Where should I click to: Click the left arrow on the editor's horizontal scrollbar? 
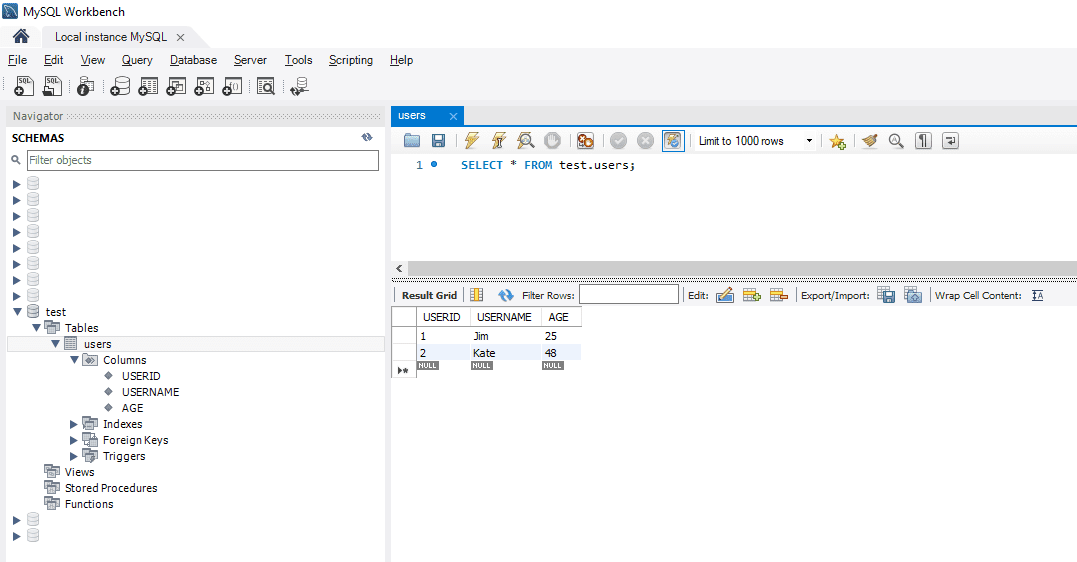coord(399,269)
